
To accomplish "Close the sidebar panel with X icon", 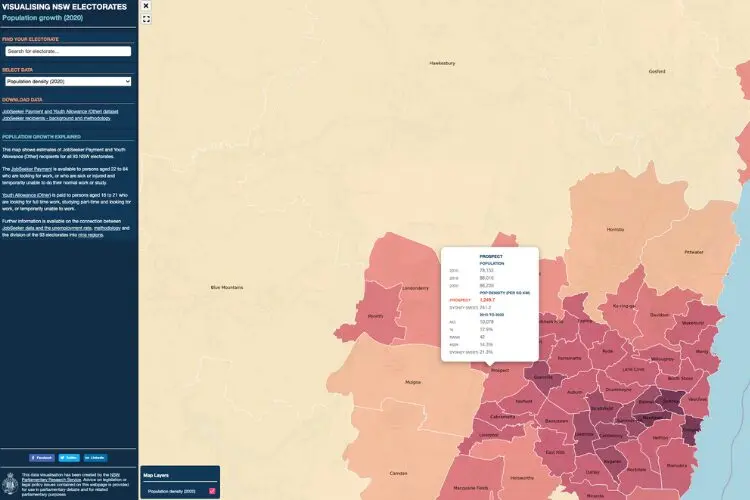I will (x=146, y=6).
